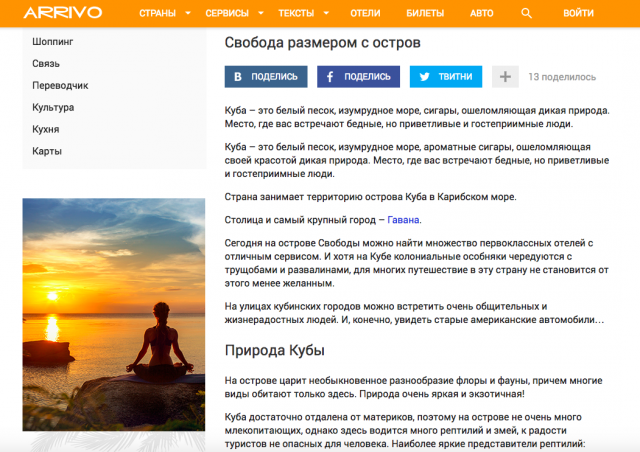Open the Страны menu item
Screen dimensions: 640x452
(158, 13)
